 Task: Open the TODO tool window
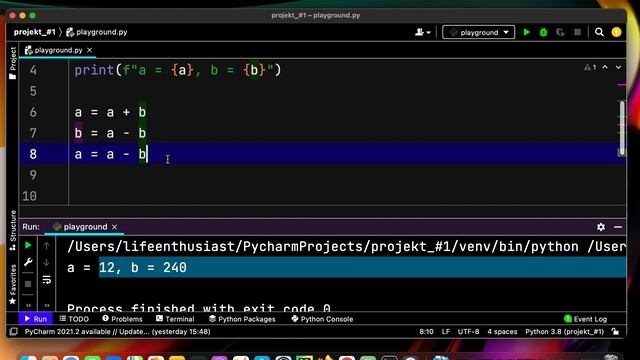click(x=74, y=319)
